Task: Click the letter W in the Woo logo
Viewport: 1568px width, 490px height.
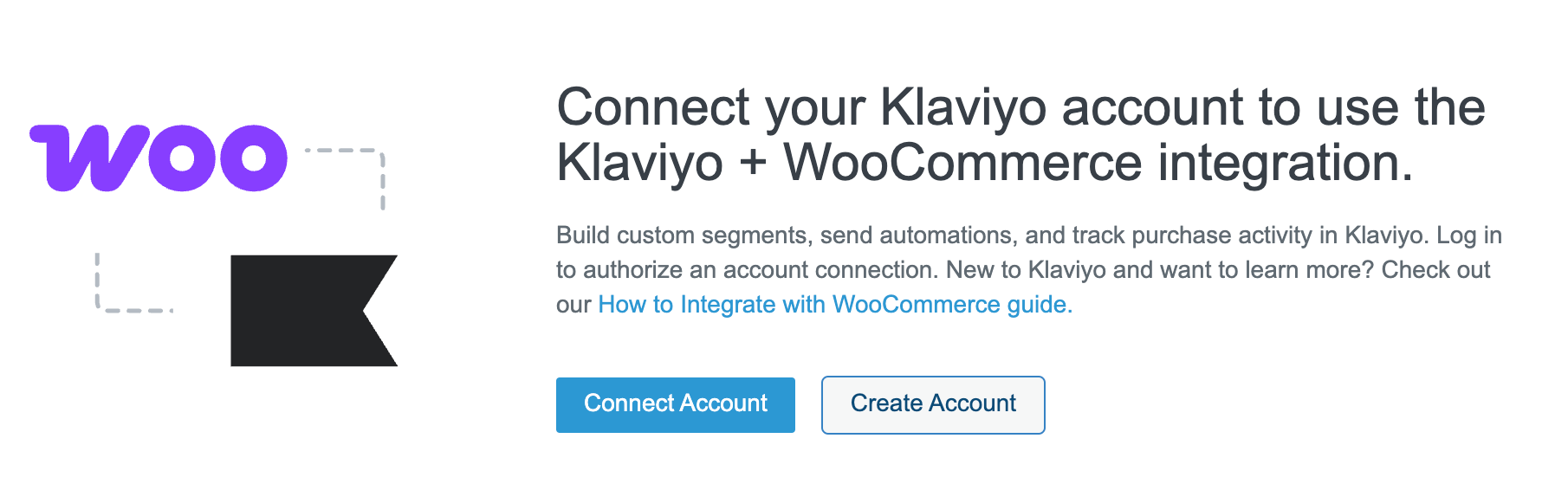Action: [87, 158]
